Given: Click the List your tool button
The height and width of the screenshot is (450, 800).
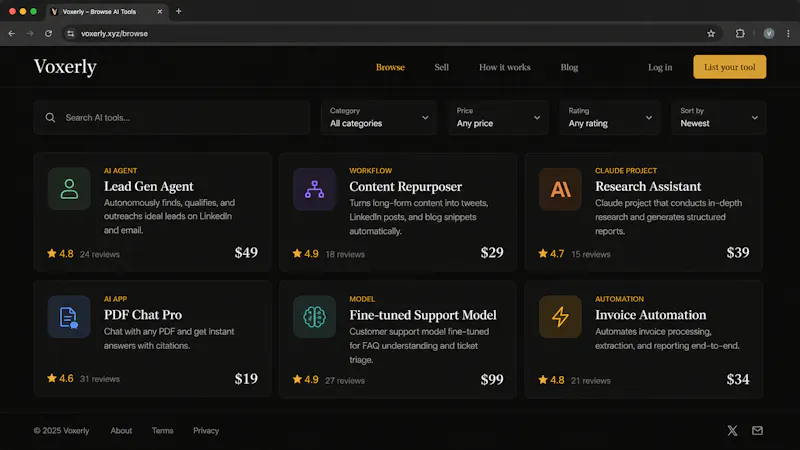Looking at the screenshot, I should pyautogui.click(x=730, y=67).
